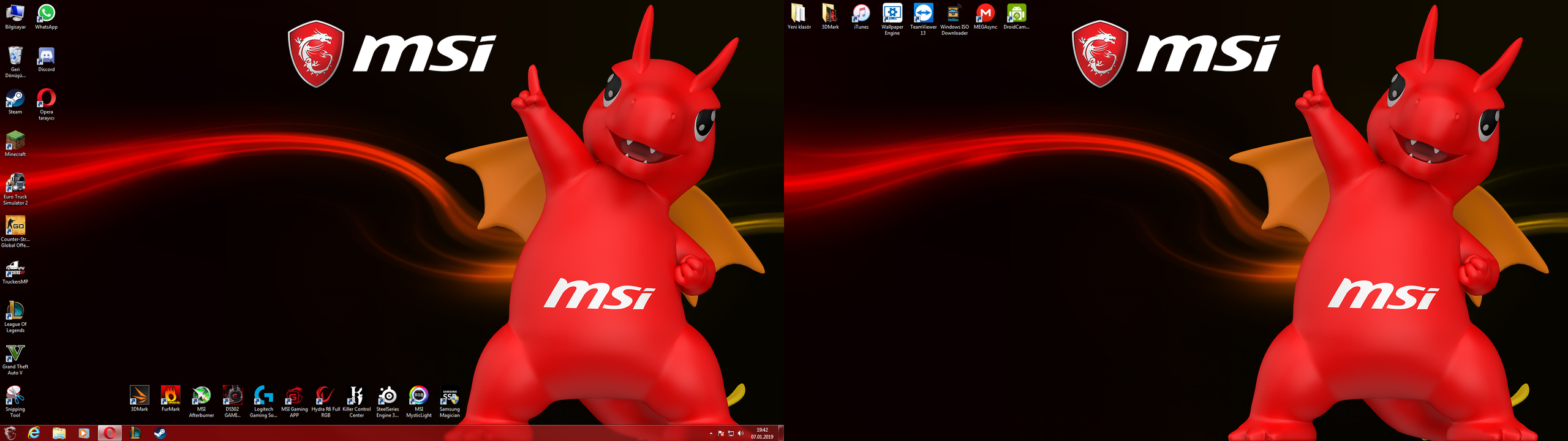Image resolution: width=1568 pixels, height=441 pixels.
Task: Select the MSI Afterburner desktop shortcut
Action: (202, 401)
